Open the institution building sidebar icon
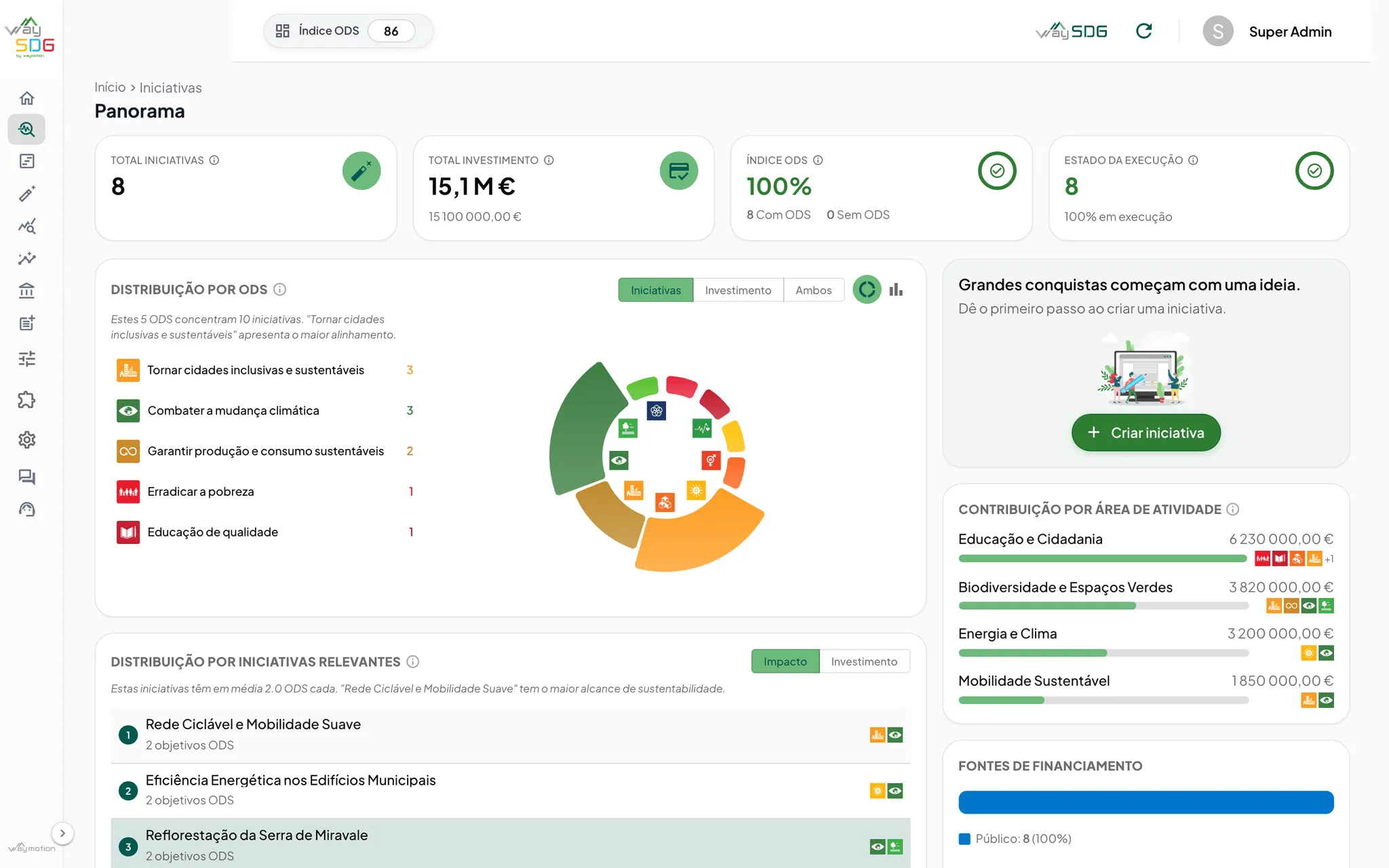 coord(26,291)
